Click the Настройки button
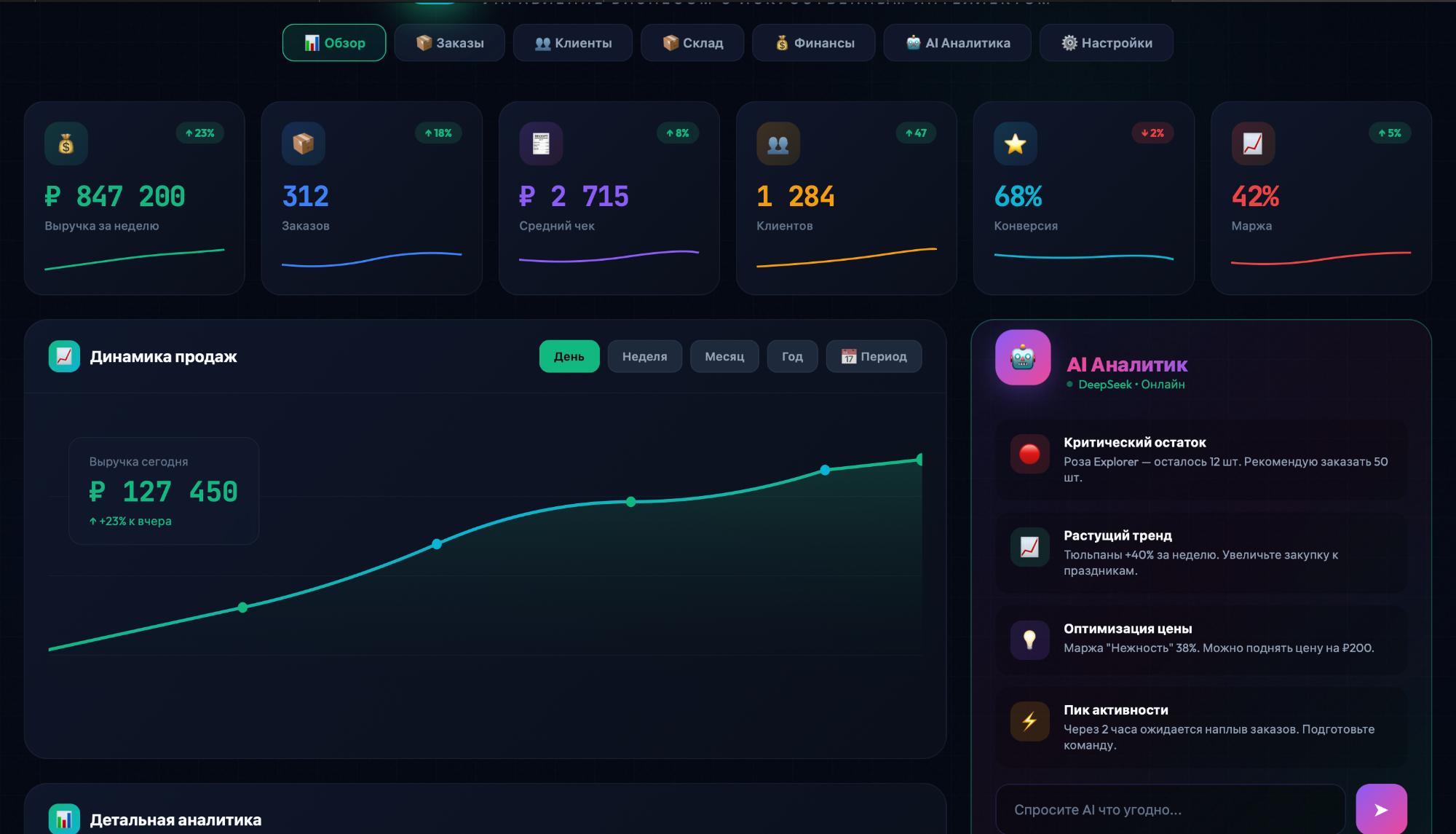Image resolution: width=1456 pixels, height=834 pixels. (x=1106, y=42)
